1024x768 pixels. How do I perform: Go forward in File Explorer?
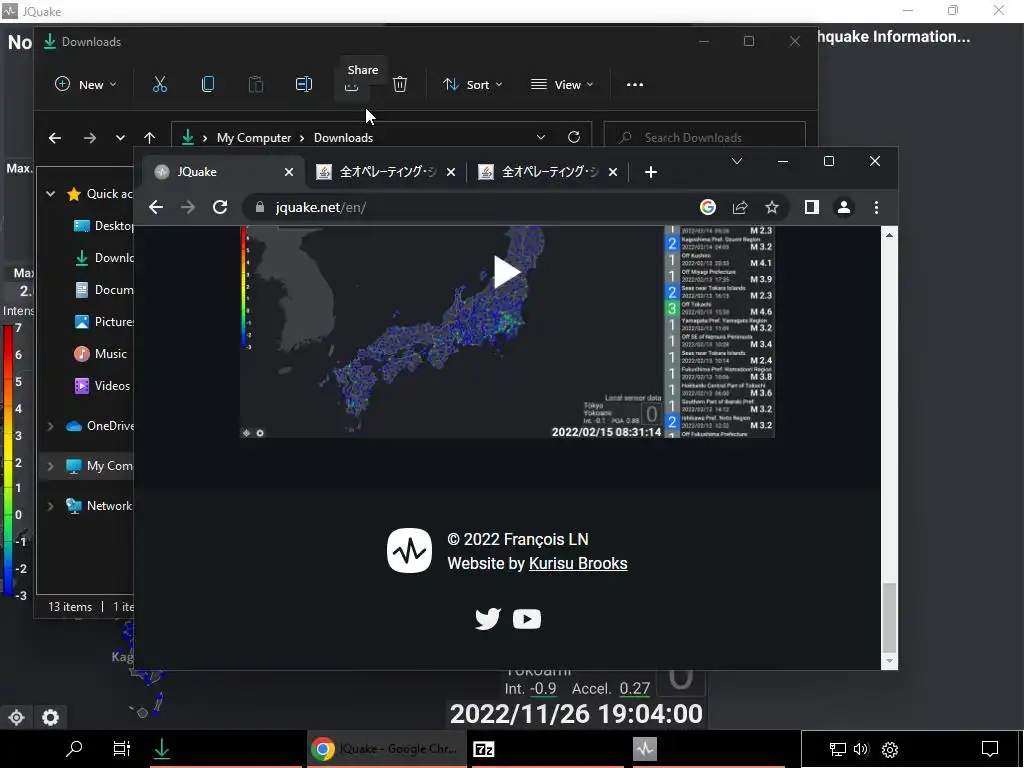coord(90,138)
